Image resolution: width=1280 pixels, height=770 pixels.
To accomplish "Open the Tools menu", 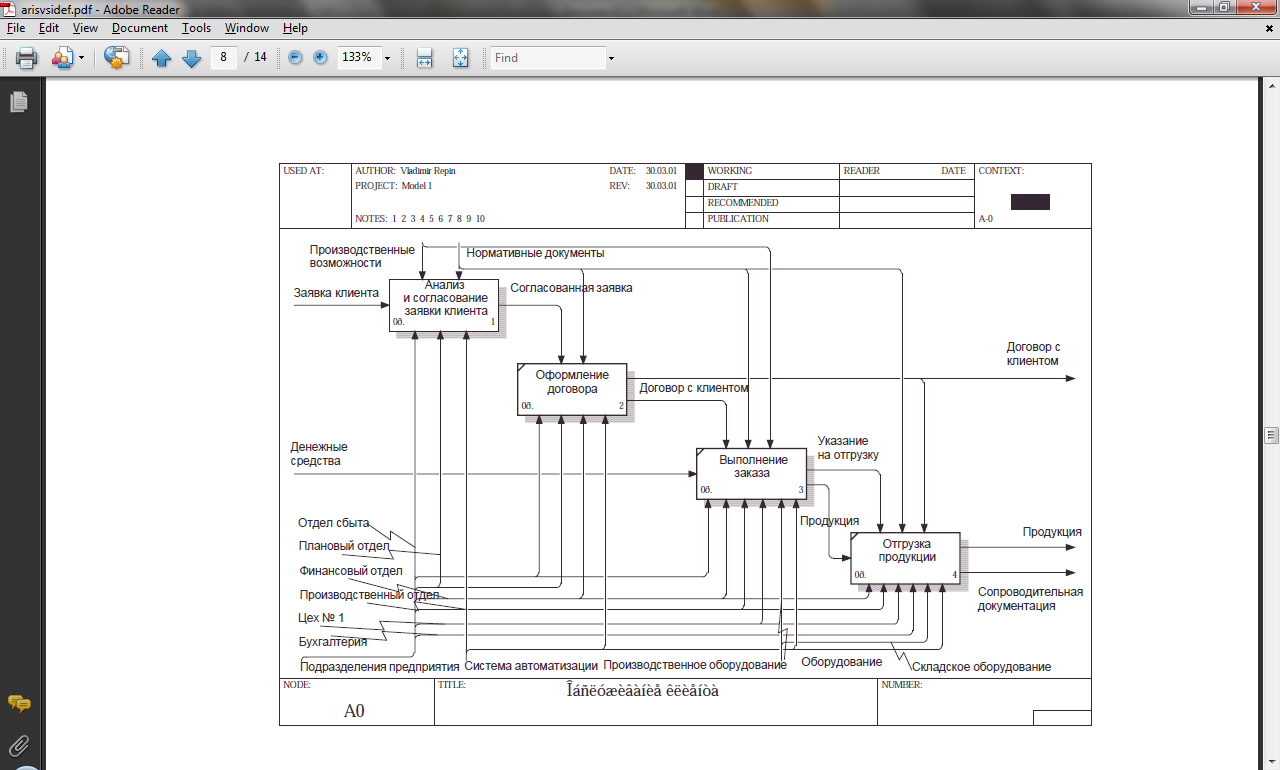I will pyautogui.click(x=197, y=28).
